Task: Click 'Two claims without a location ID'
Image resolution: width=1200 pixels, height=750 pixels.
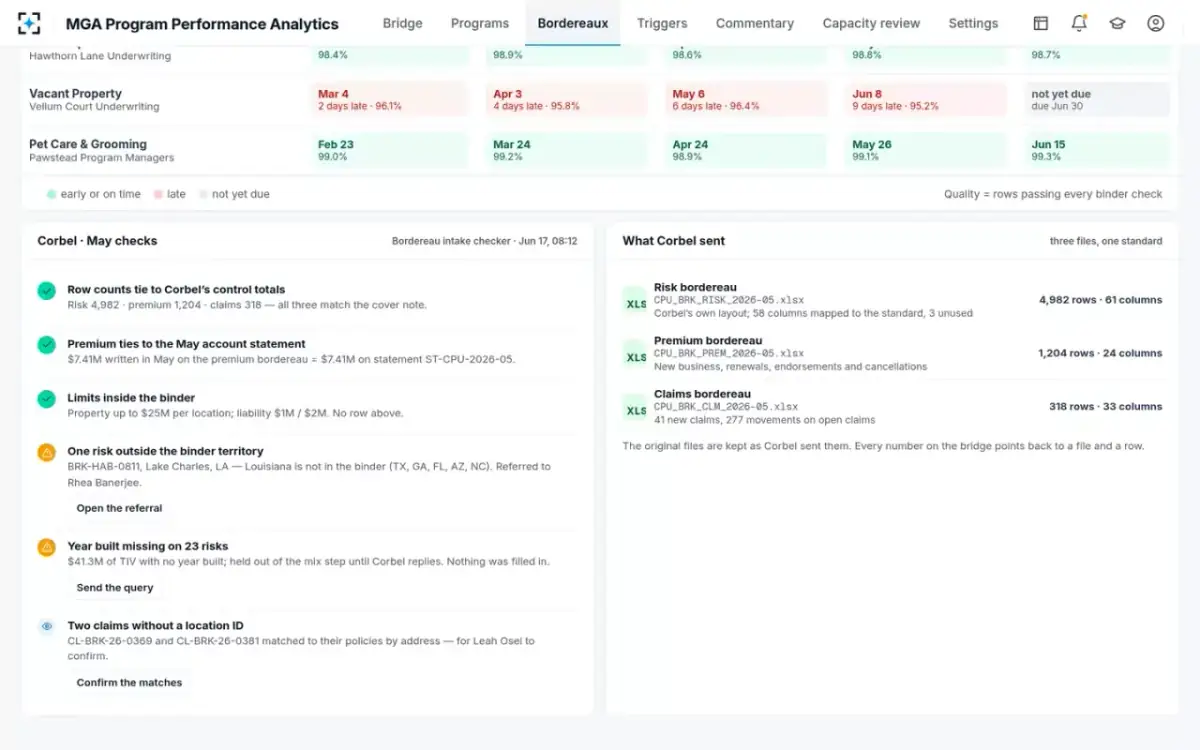Action: (x=155, y=626)
